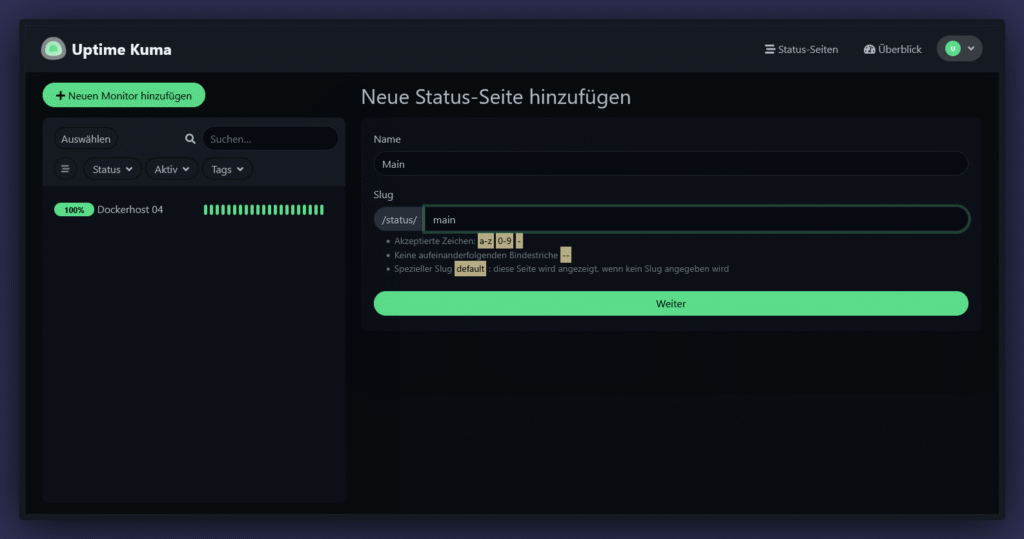Click the green Weiter button

[x=670, y=303]
